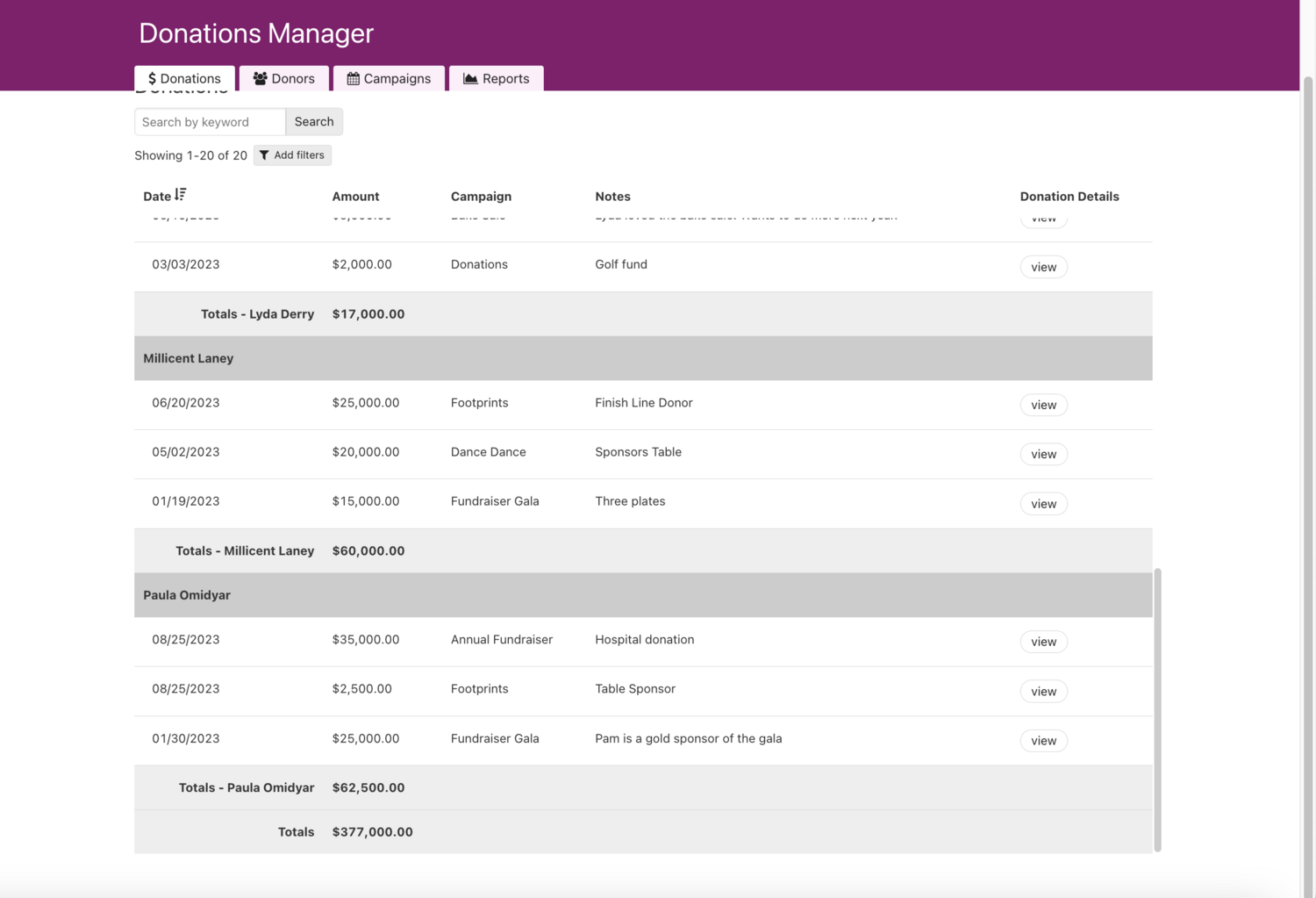View the Three plates Fundraiser Gala donation

(x=1043, y=504)
